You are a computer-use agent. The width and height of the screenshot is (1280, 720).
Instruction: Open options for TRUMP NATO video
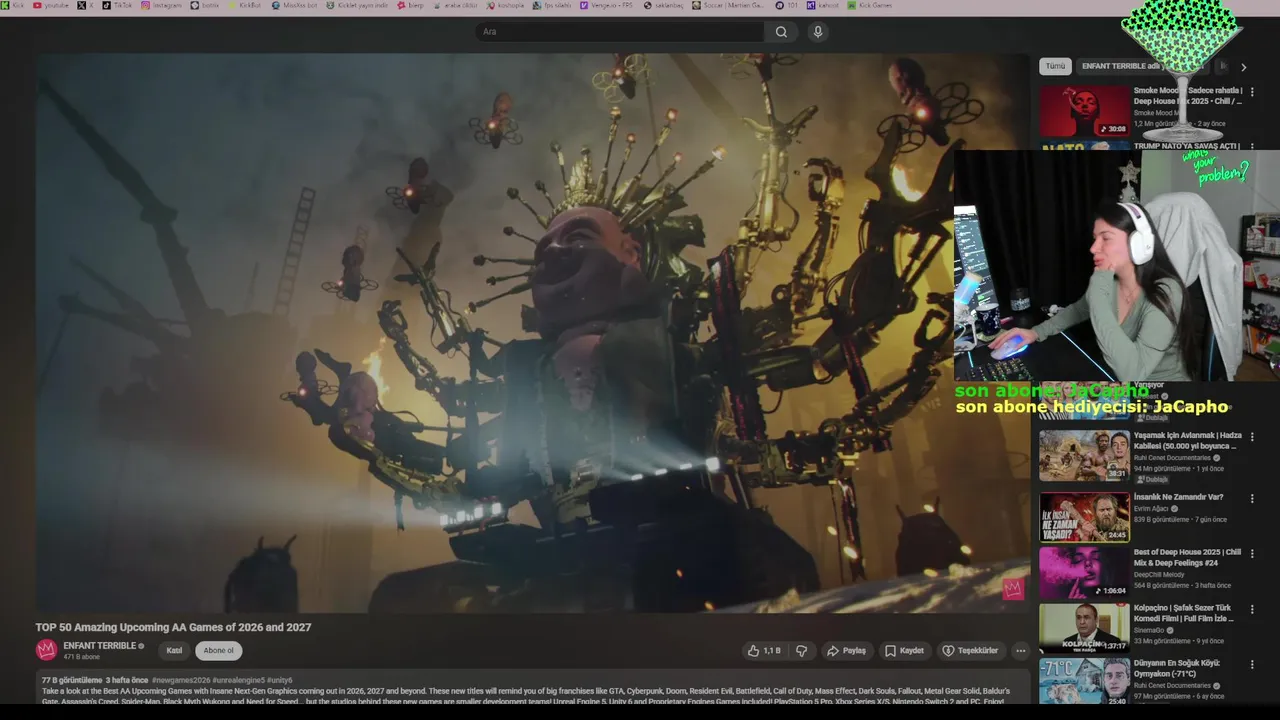click(x=1252, y=147)
